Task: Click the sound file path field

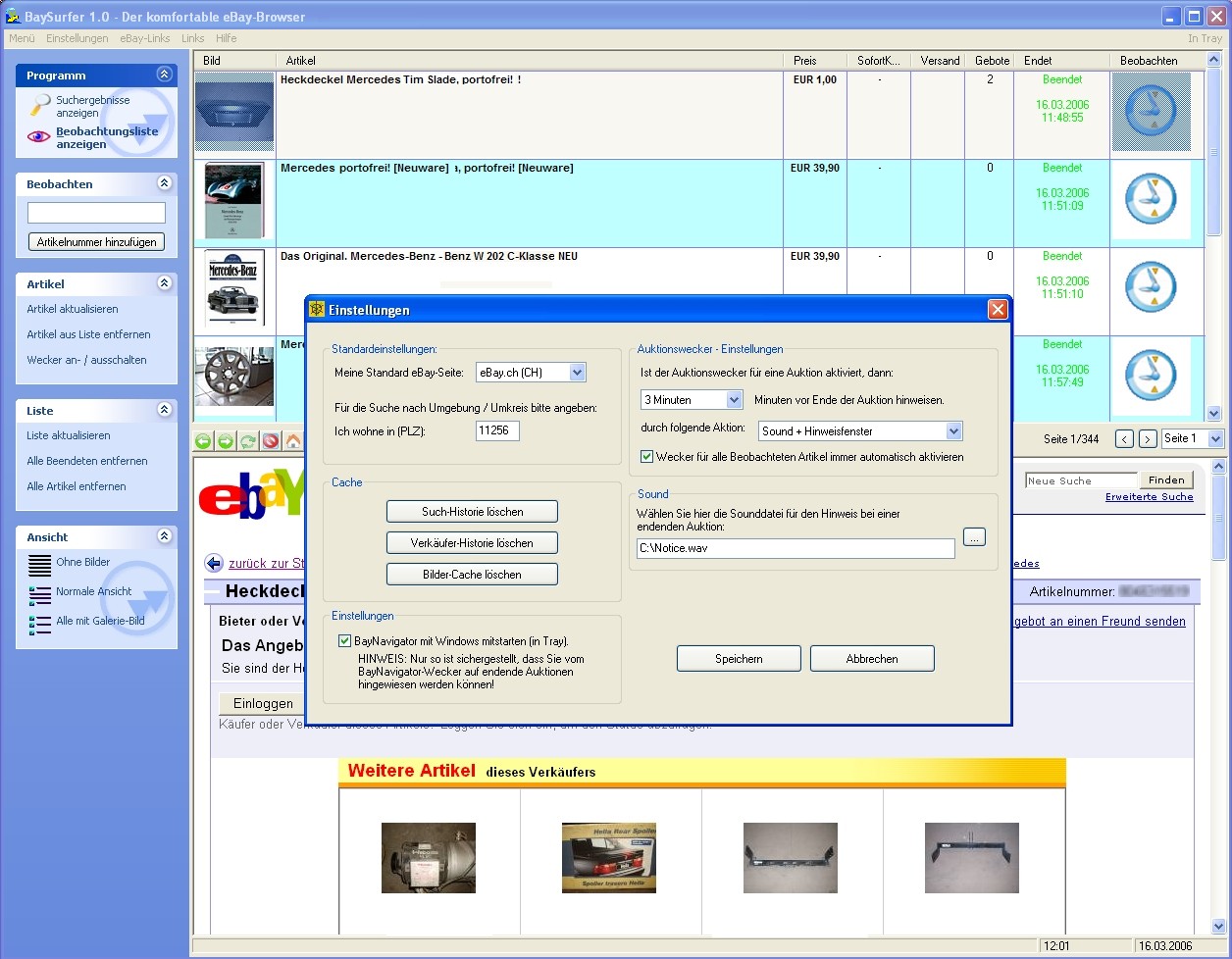Action: pos(796,548)
